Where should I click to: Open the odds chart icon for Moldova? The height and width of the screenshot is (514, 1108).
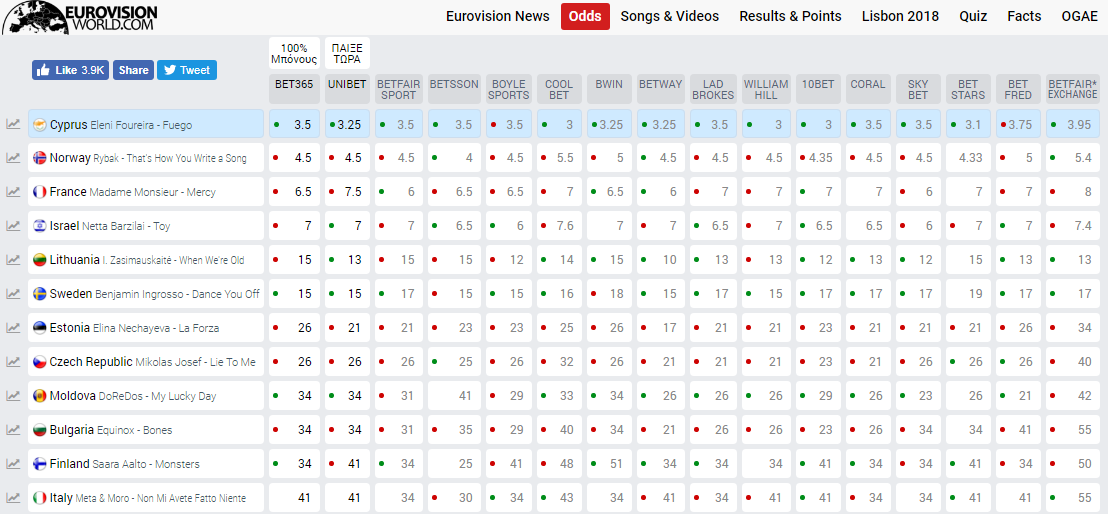13,395
